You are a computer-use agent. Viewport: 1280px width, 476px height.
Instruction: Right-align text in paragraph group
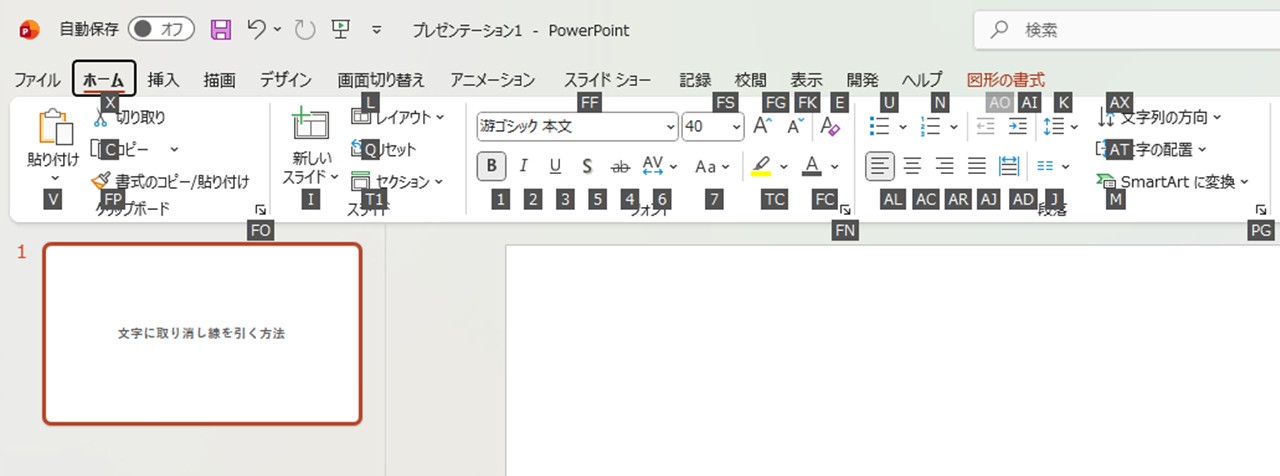(944, 166)
